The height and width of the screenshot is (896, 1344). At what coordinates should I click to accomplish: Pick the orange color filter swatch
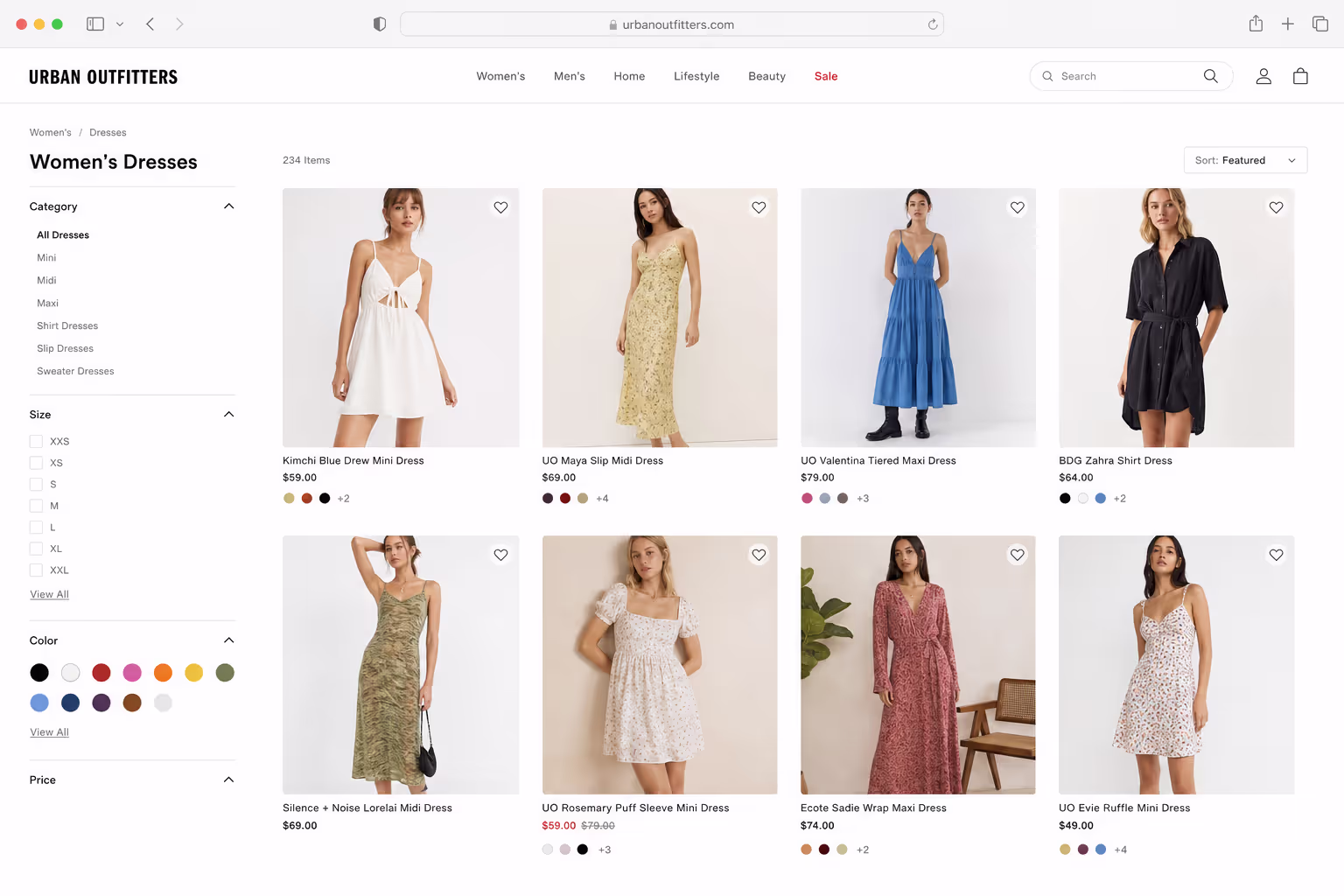click(163, 672)
